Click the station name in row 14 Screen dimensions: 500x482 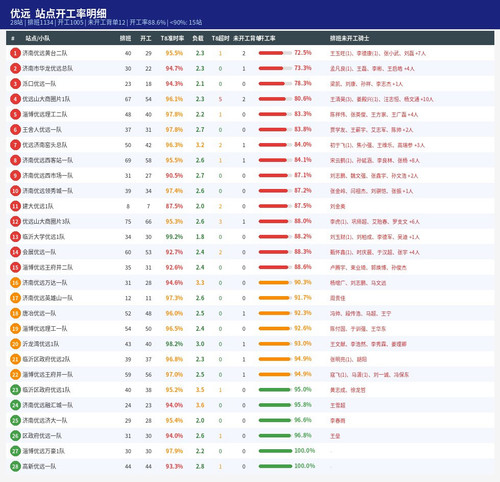tap(39, 252)
